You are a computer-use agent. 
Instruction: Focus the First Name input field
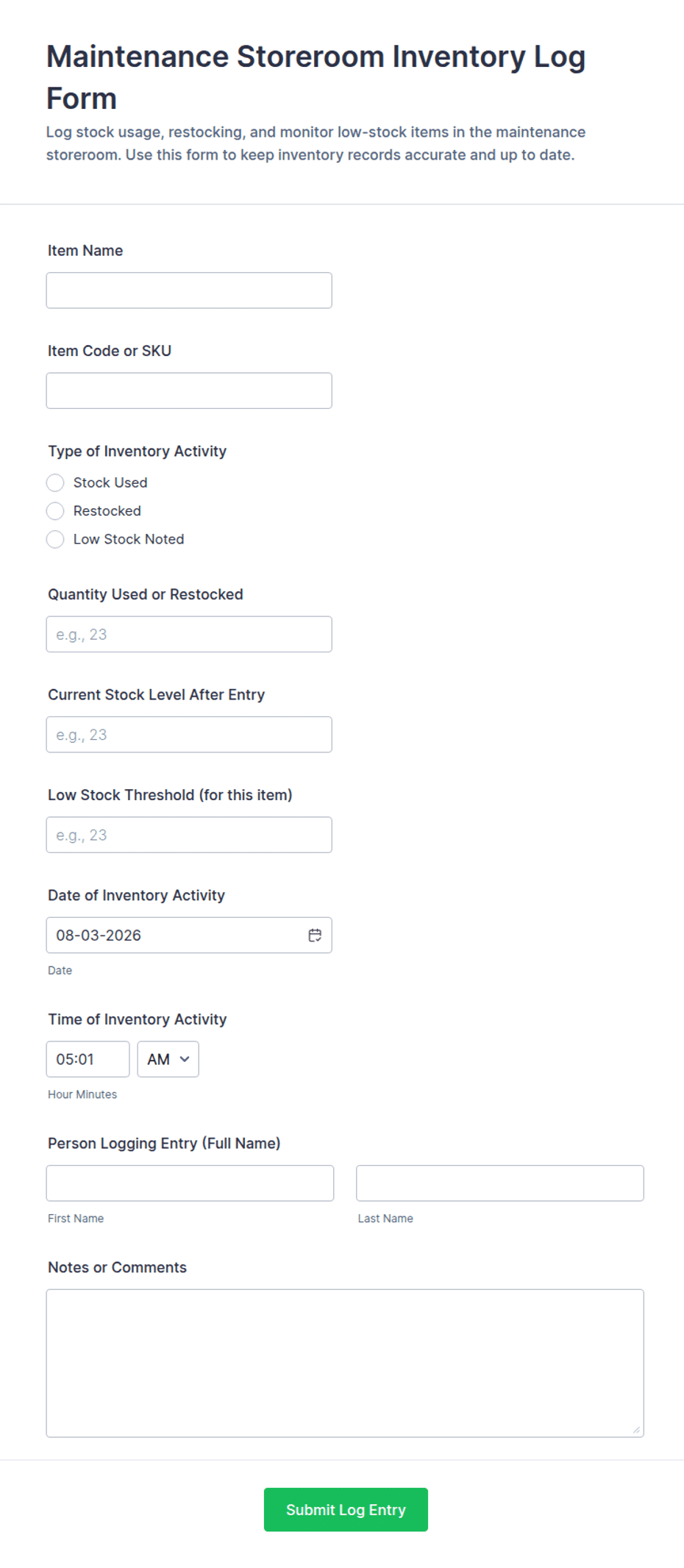[x=190, y=1183]
